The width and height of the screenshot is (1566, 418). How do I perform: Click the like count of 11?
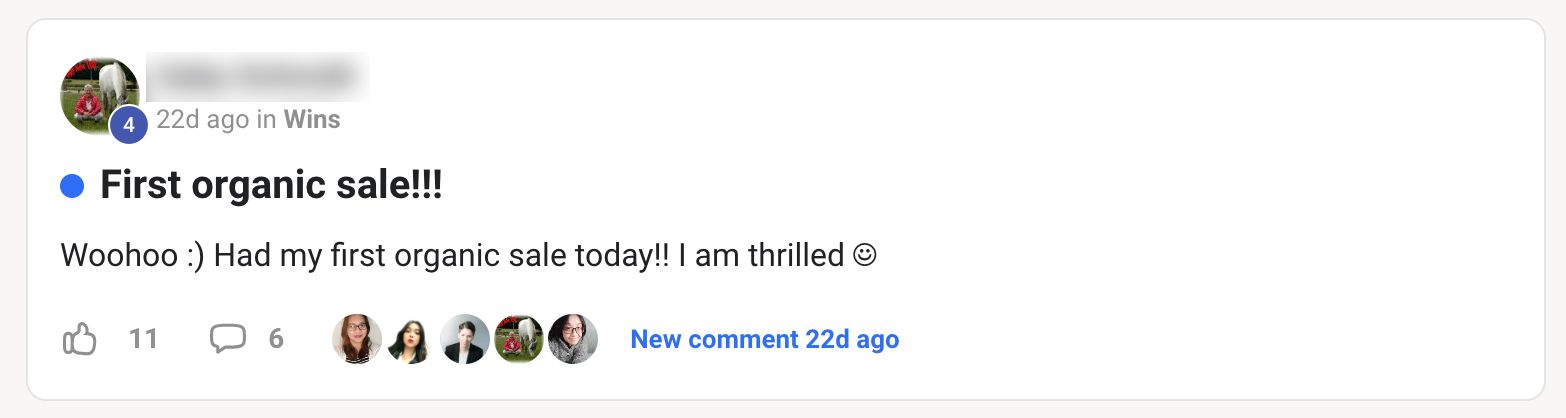(x=144, y=340)
